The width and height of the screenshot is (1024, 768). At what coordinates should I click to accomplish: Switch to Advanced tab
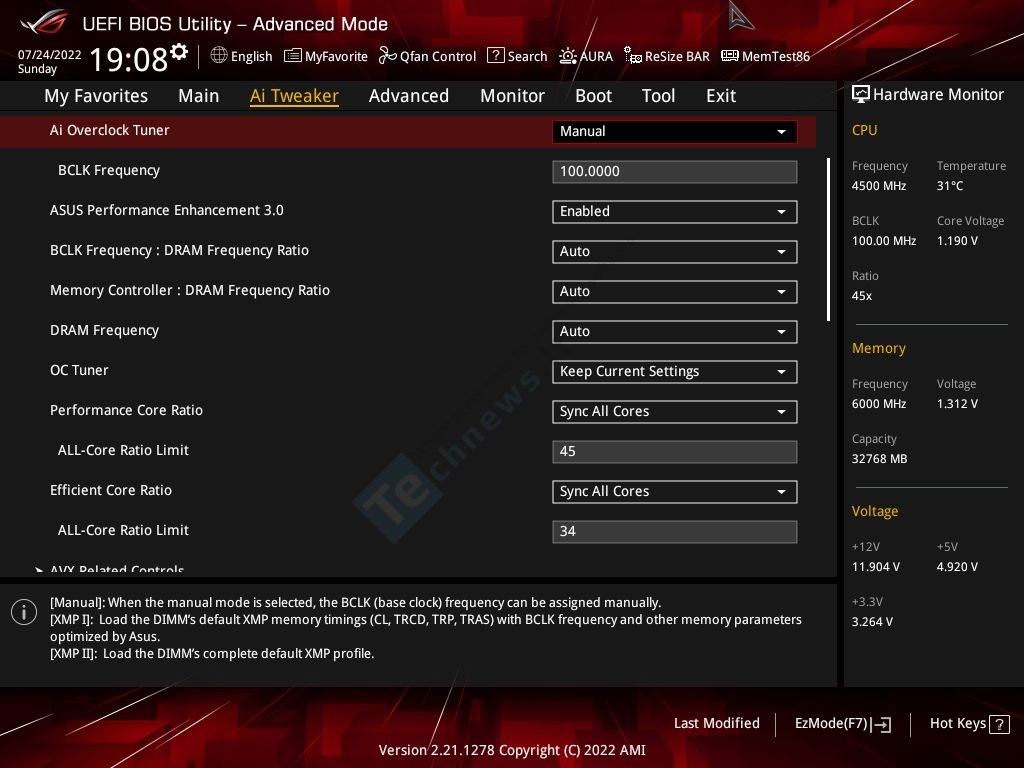click(409, 96)
